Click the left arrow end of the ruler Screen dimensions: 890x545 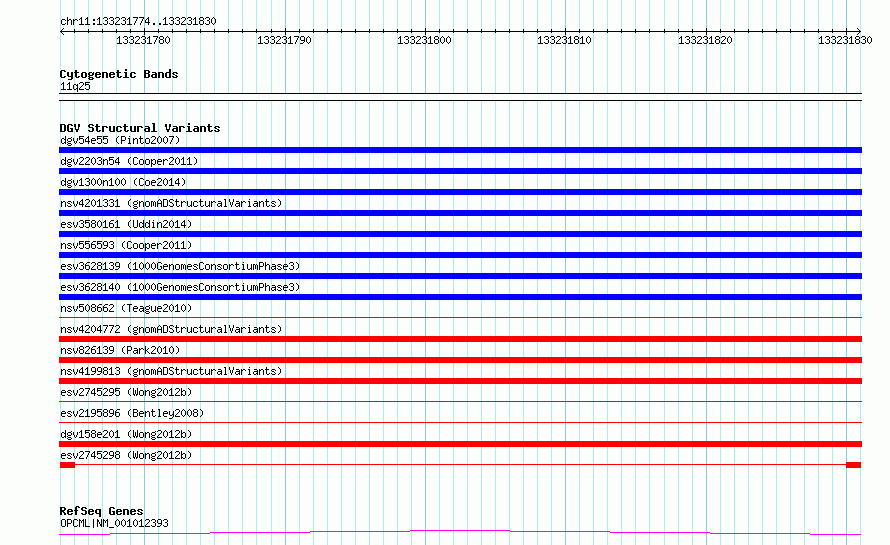[62, 31]
